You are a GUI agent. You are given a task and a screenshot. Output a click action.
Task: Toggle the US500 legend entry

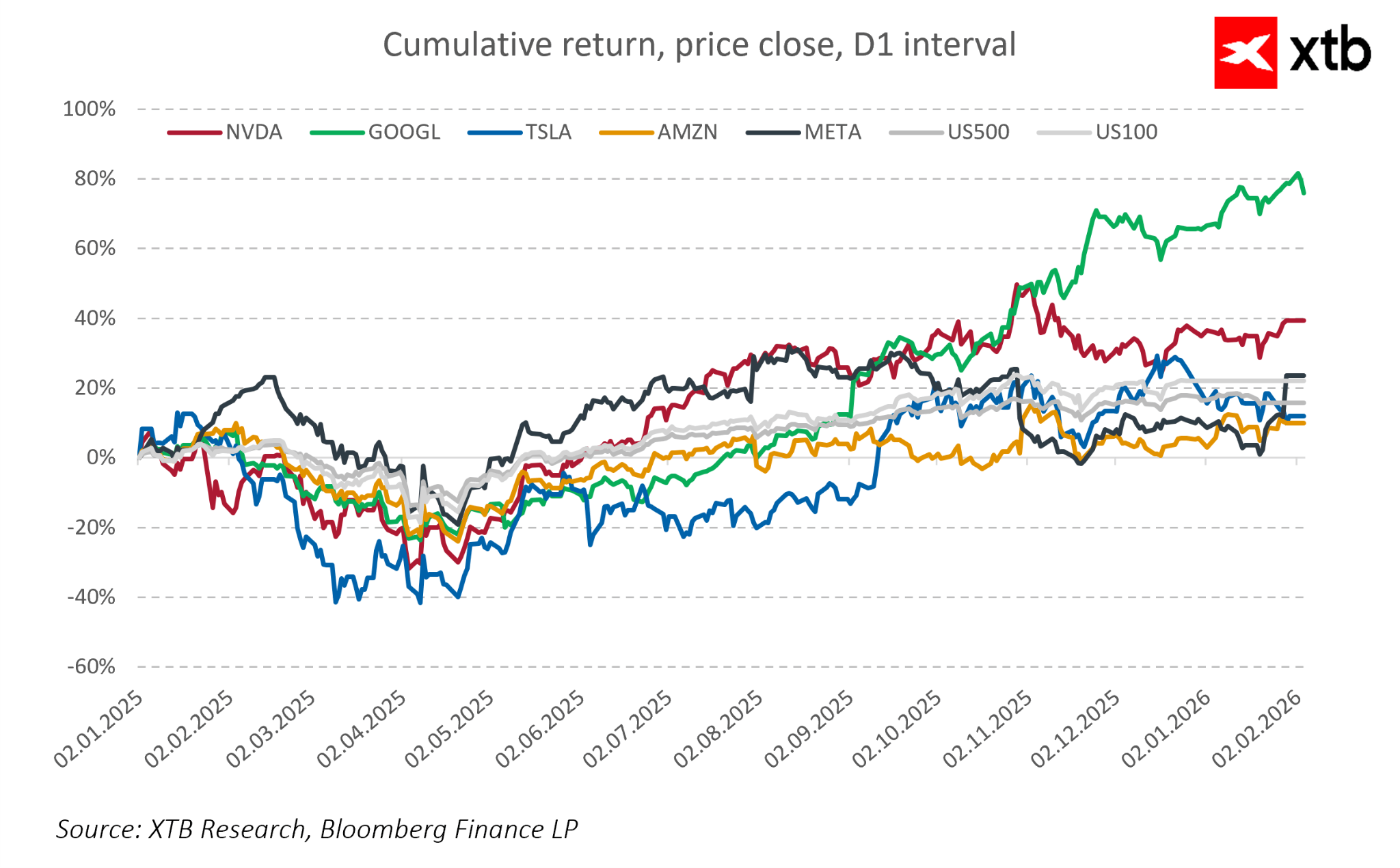pyautogui.click(x=978, y=132)
